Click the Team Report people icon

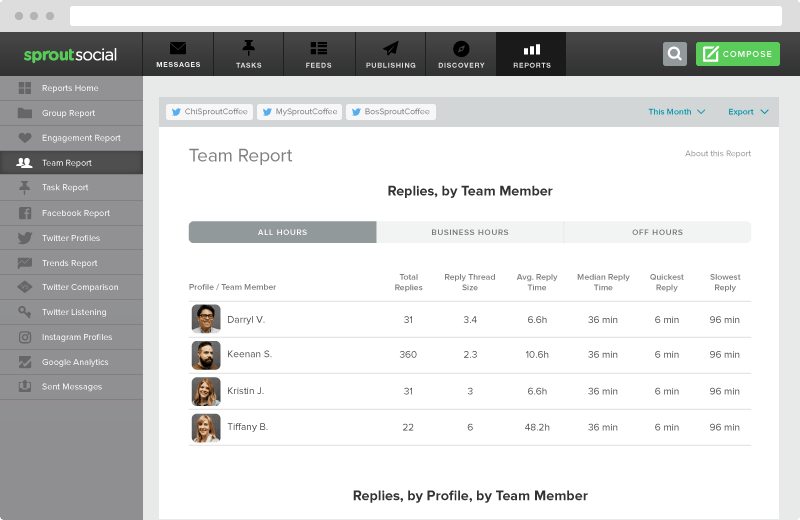pos(24,163)
